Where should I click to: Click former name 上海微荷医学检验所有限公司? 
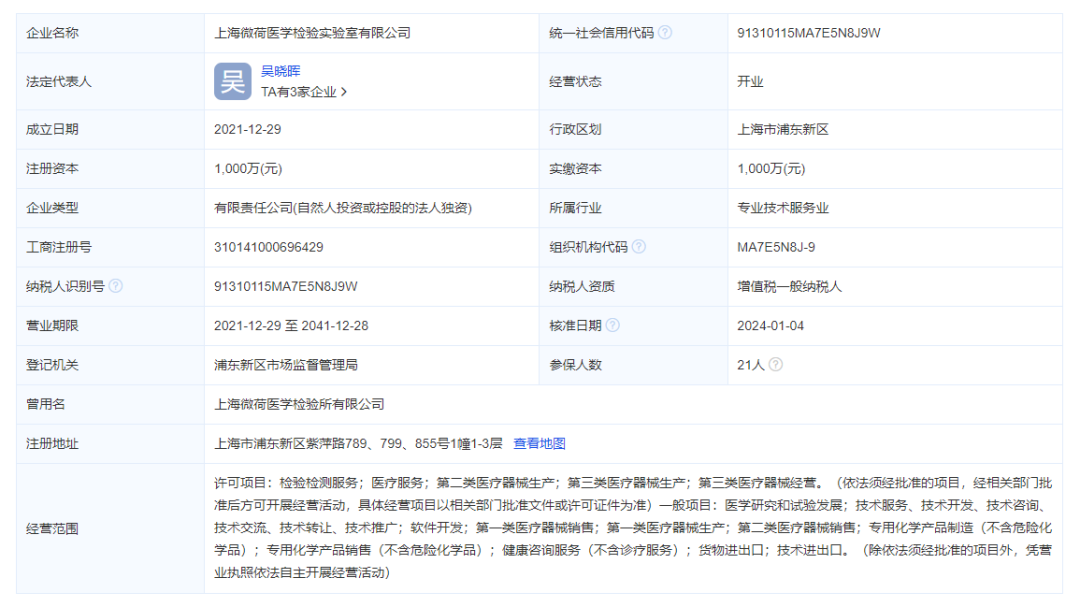coord(299,404)
